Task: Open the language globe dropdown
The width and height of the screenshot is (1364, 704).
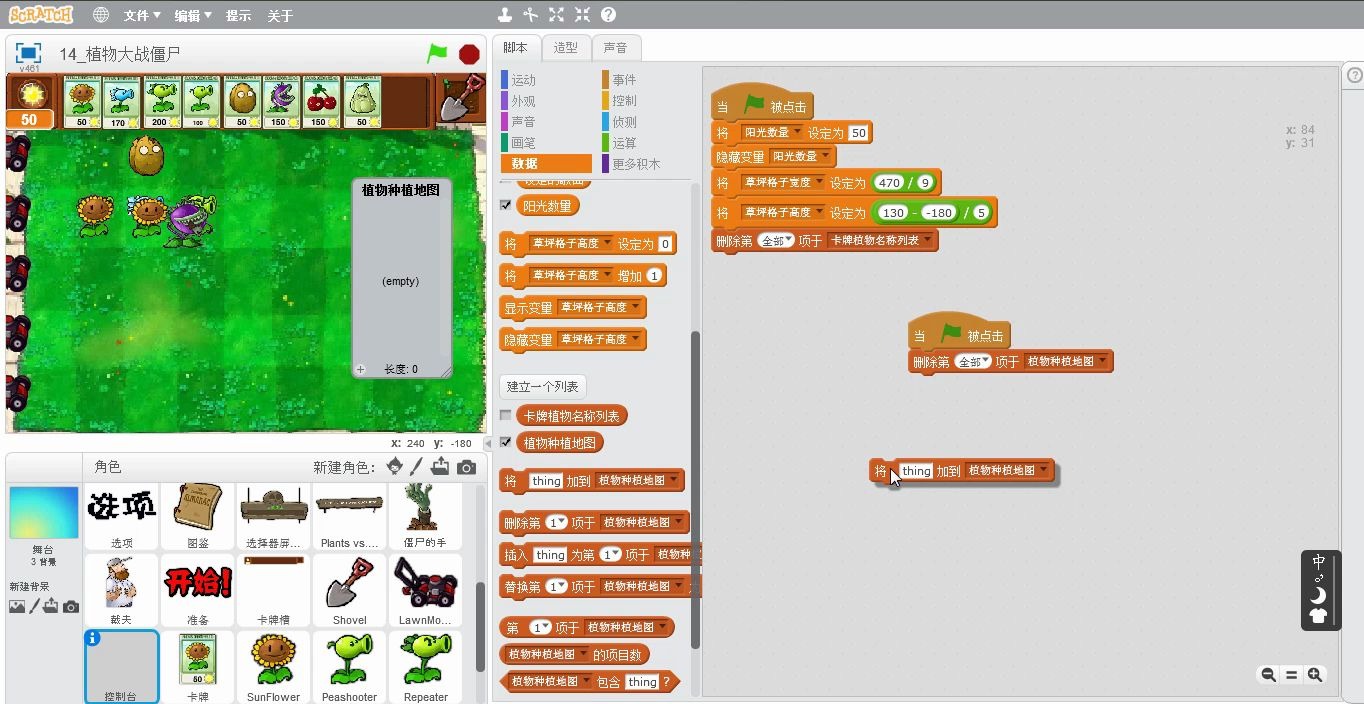Action: [100, 14]
